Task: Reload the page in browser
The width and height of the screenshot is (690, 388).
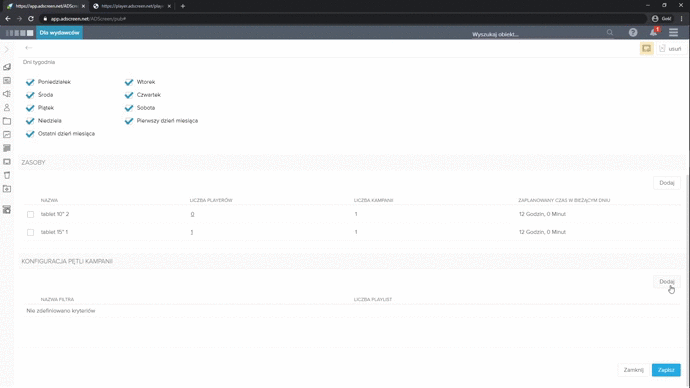Action: click(31, 18)
